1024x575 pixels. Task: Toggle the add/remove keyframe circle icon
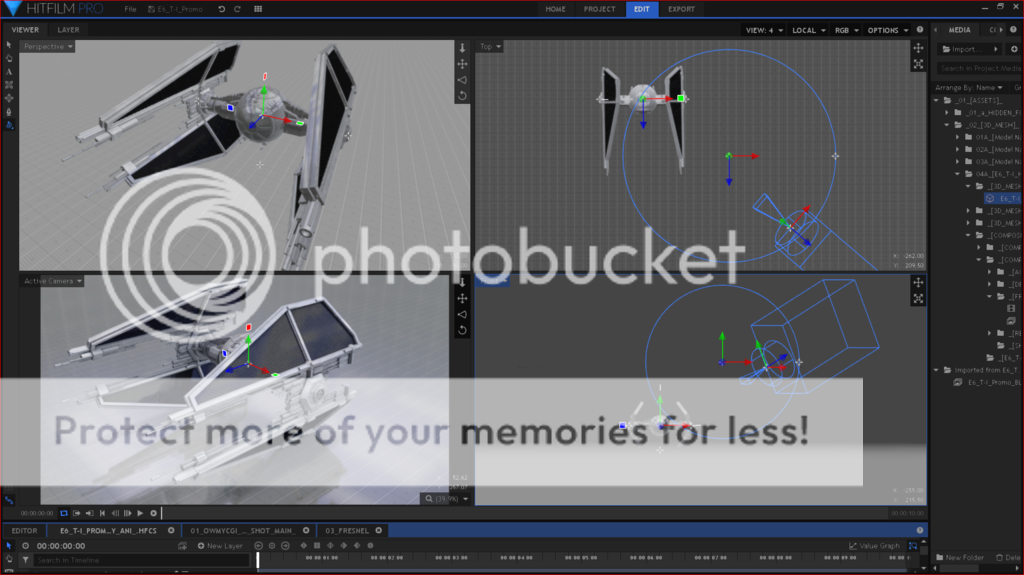pyautogui.click(x=272, y=546)
